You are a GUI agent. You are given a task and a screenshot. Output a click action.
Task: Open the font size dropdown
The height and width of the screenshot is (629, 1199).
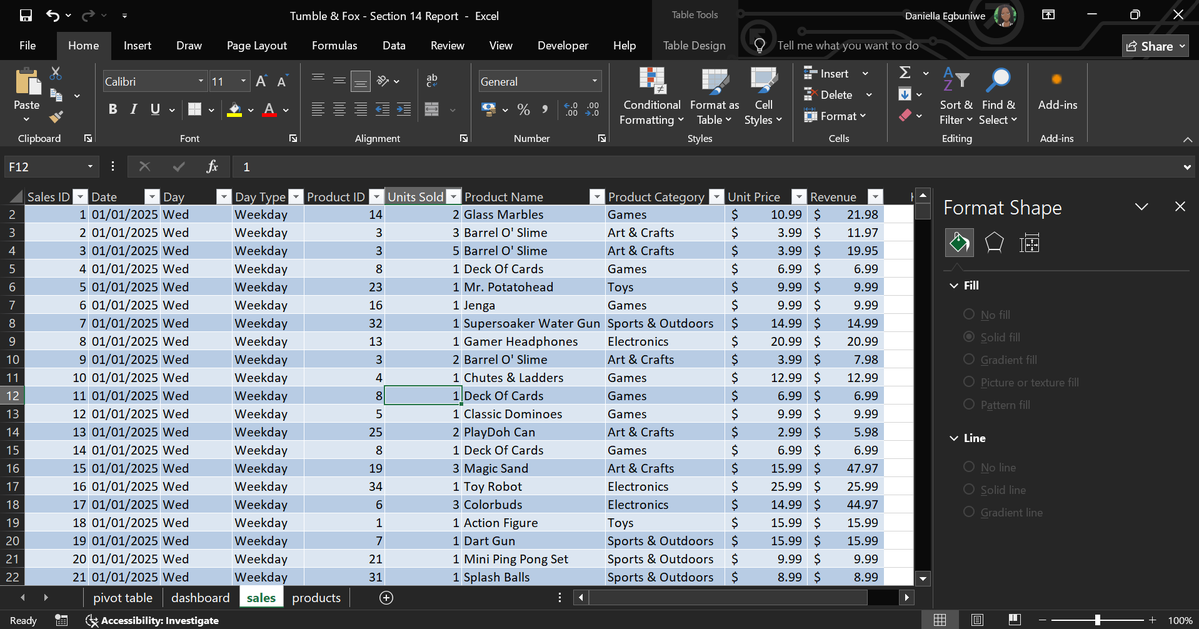pos(243,81)
